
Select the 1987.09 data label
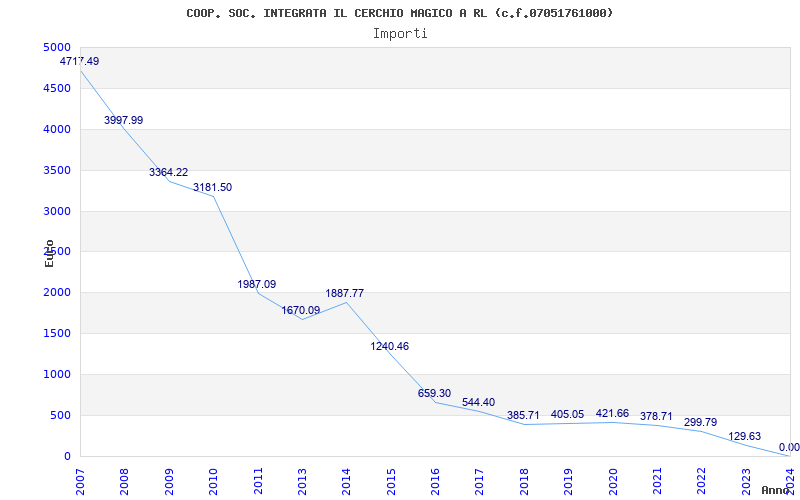[257, 284]
